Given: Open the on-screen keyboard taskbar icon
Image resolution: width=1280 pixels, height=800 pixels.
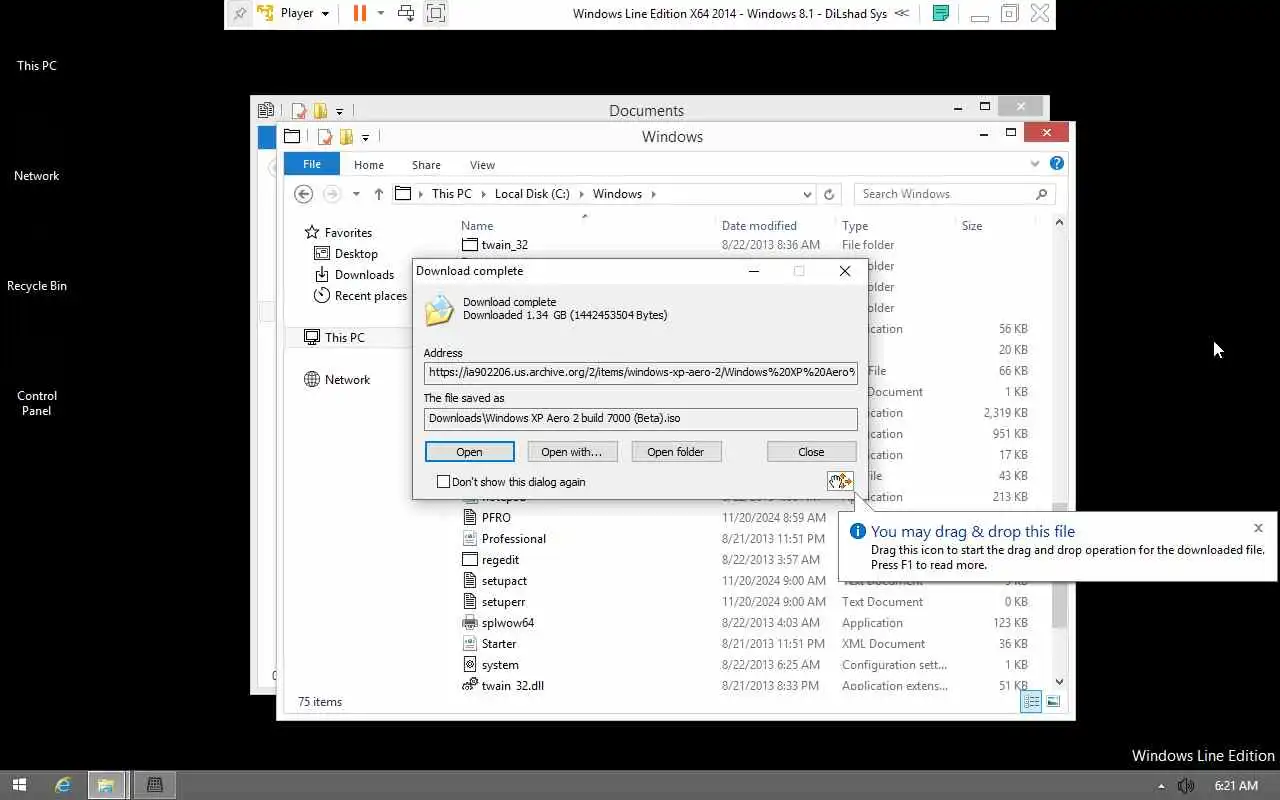Looking at the screenshot, I should (154, 785).
